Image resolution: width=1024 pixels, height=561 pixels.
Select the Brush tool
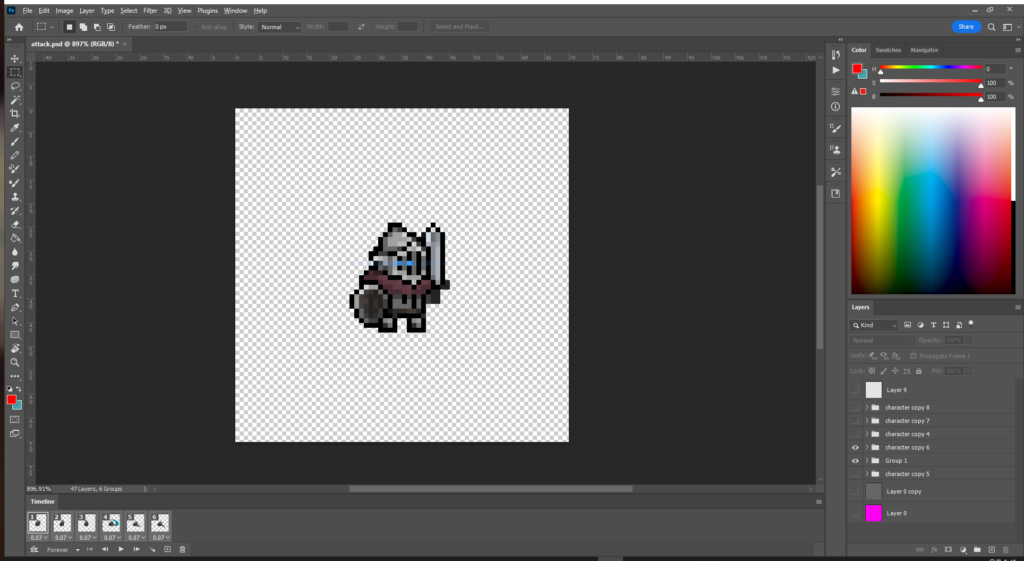[14, 142]
